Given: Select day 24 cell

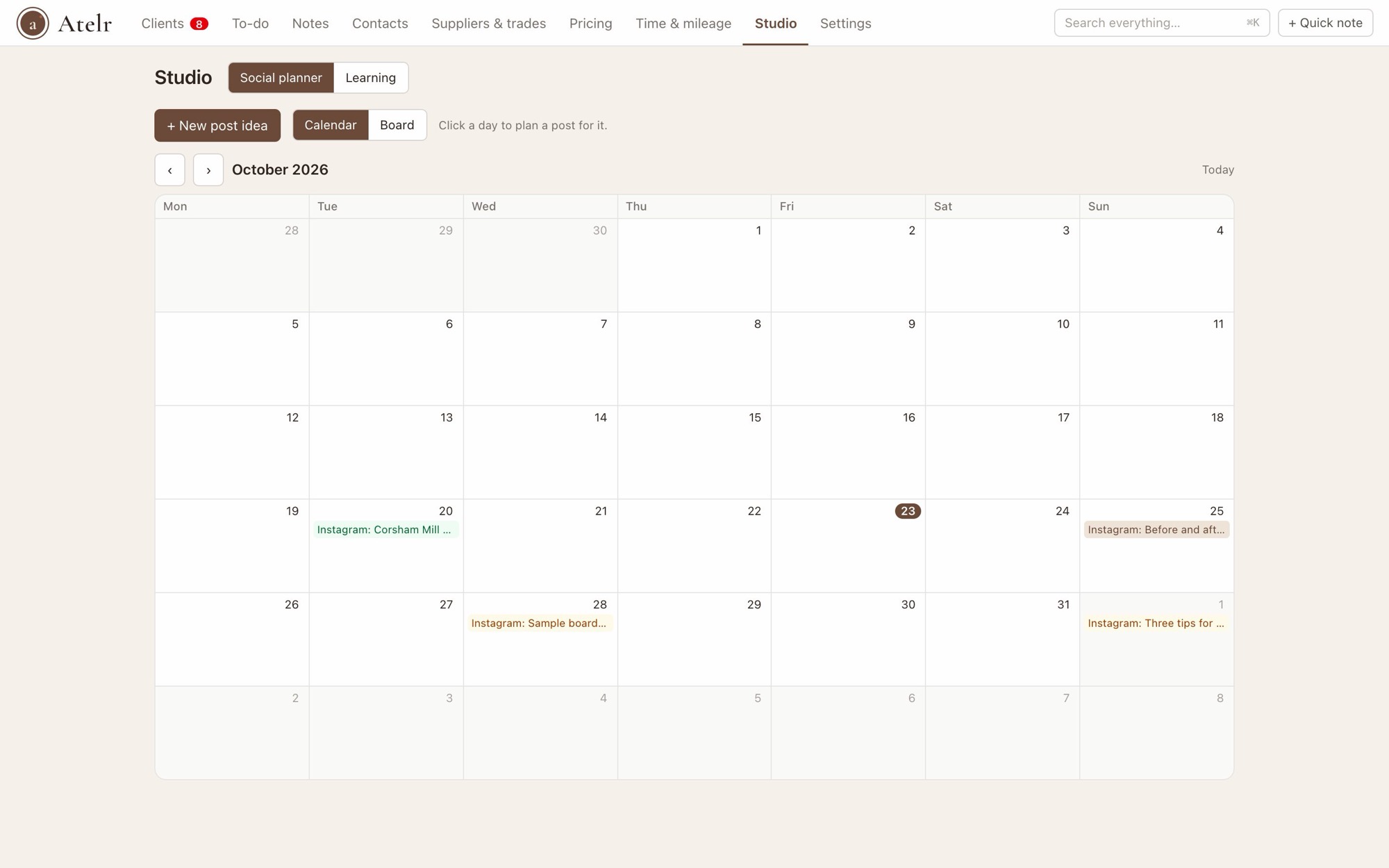Looking at the screenshot, I should 1002,546.
